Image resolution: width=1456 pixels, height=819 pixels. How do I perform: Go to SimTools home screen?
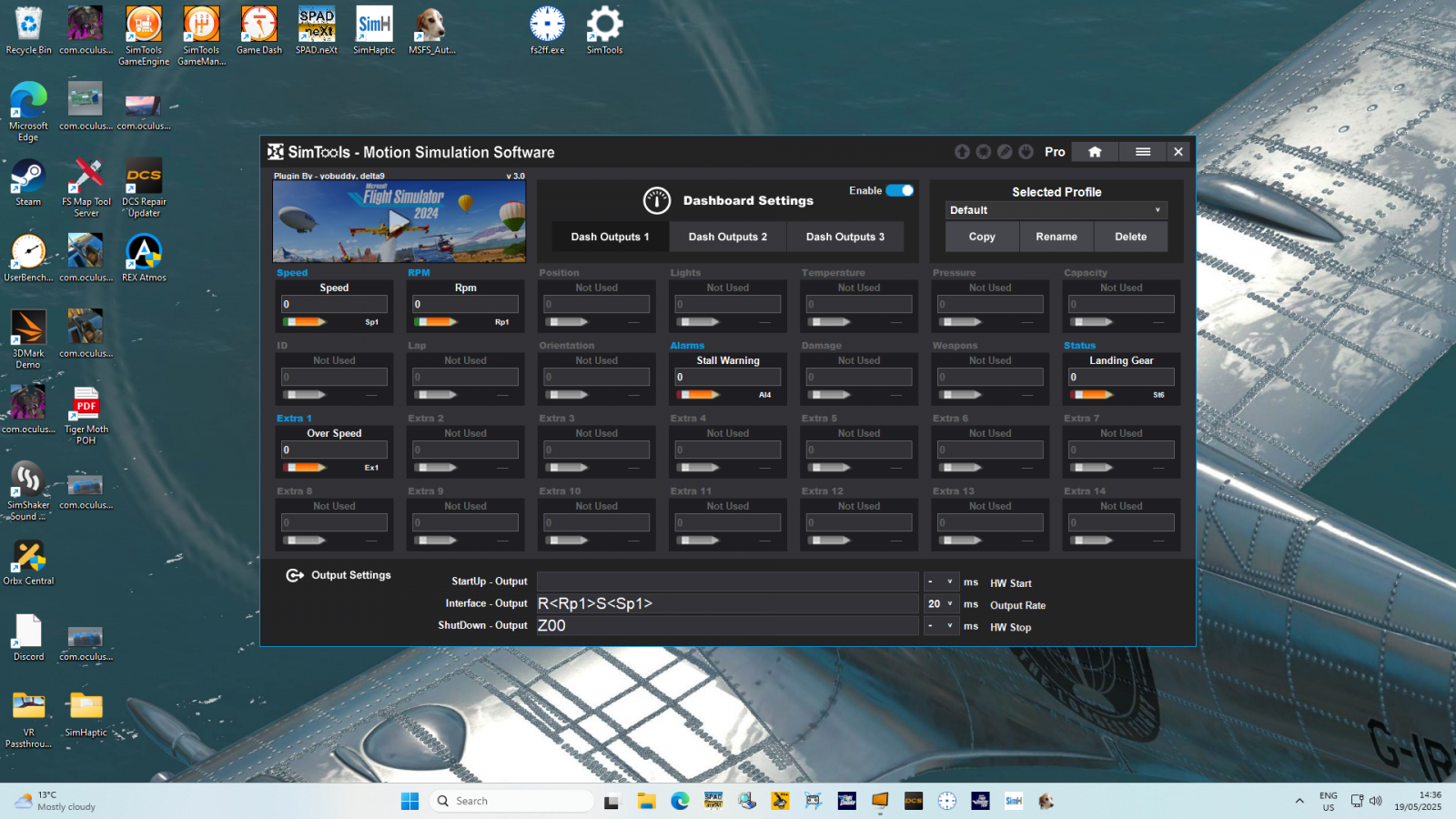[x=1095, y=152]
